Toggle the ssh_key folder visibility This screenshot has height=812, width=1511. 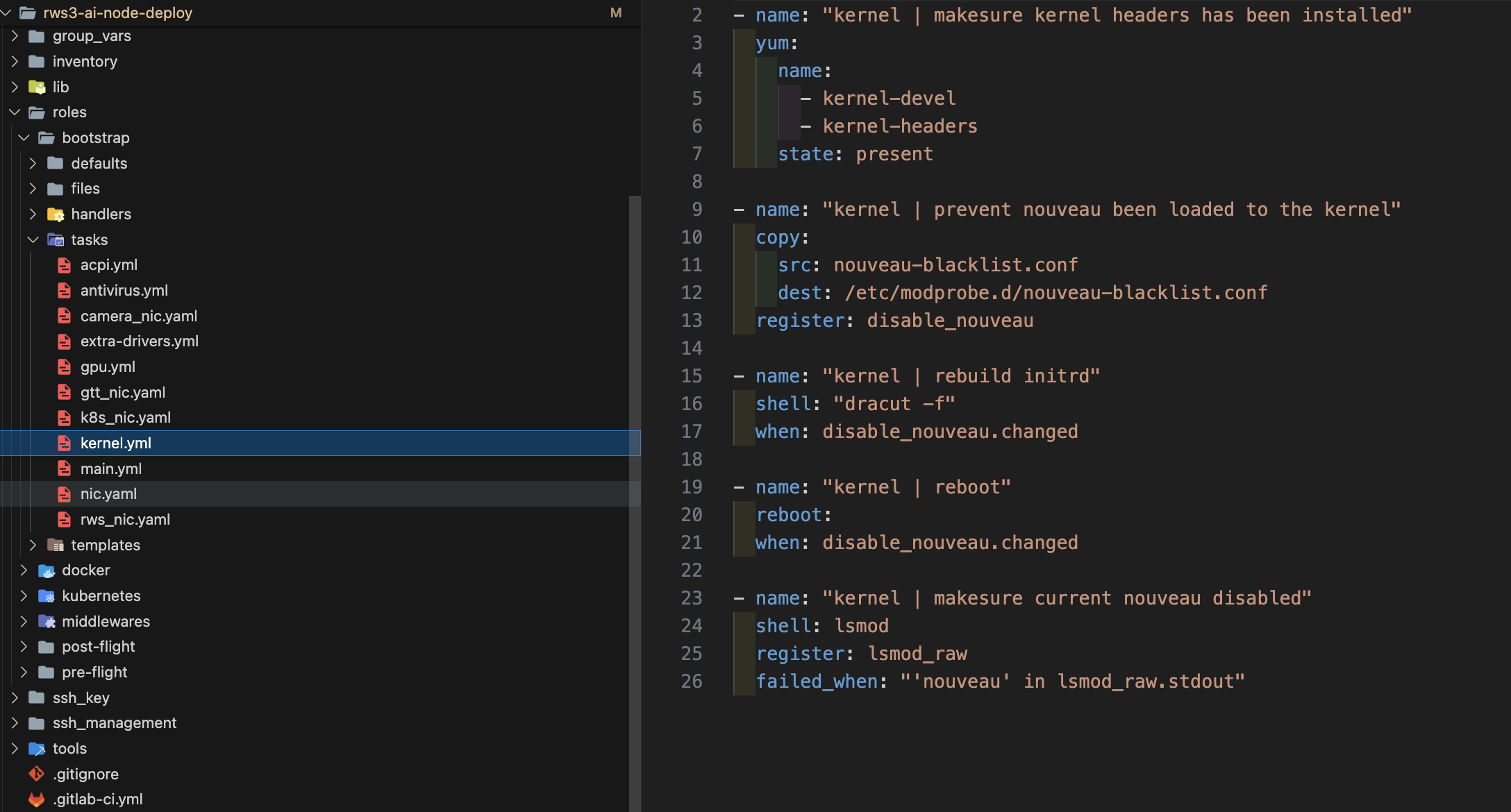22,697
